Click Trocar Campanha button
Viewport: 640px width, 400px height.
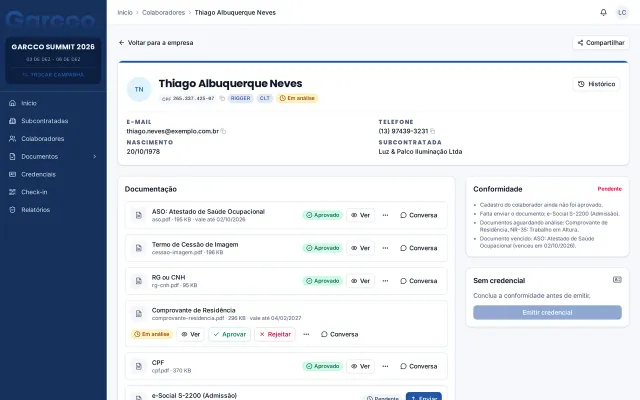coord(53,75)
